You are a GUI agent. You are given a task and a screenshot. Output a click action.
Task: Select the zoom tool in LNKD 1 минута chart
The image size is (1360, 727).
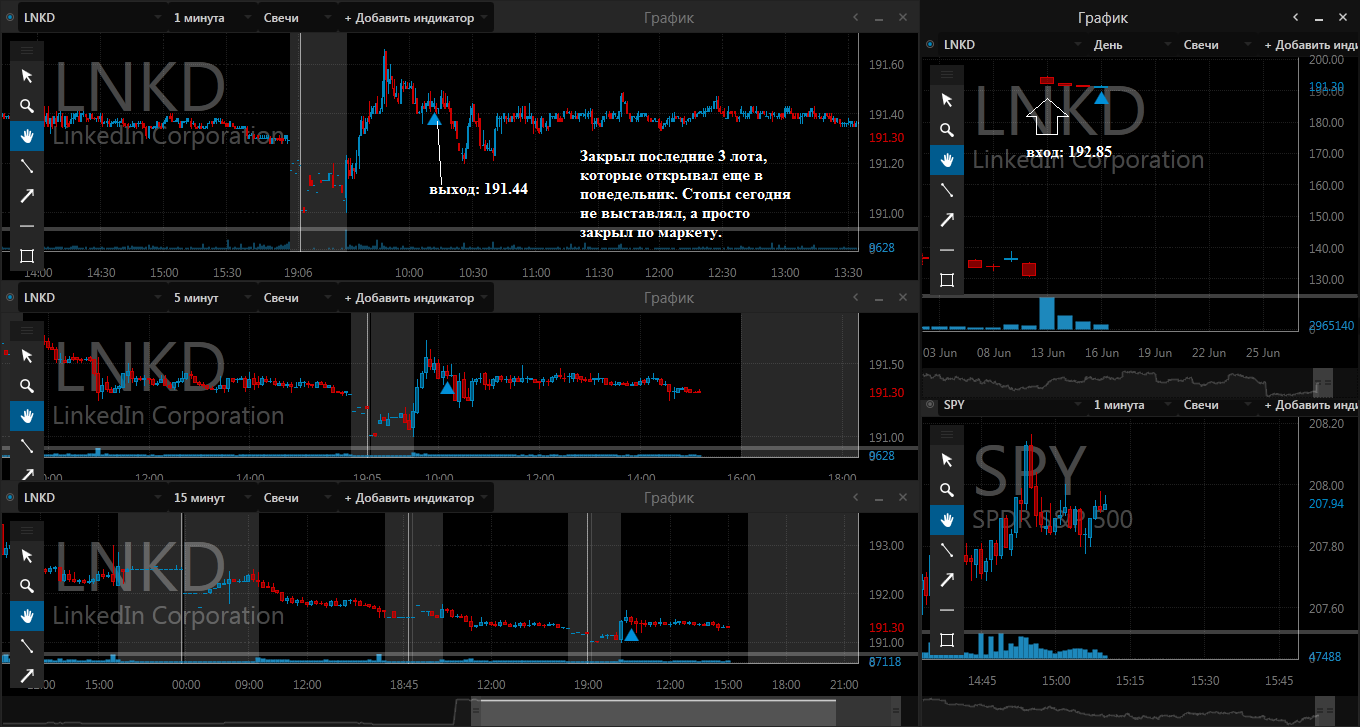coord(27,105)
